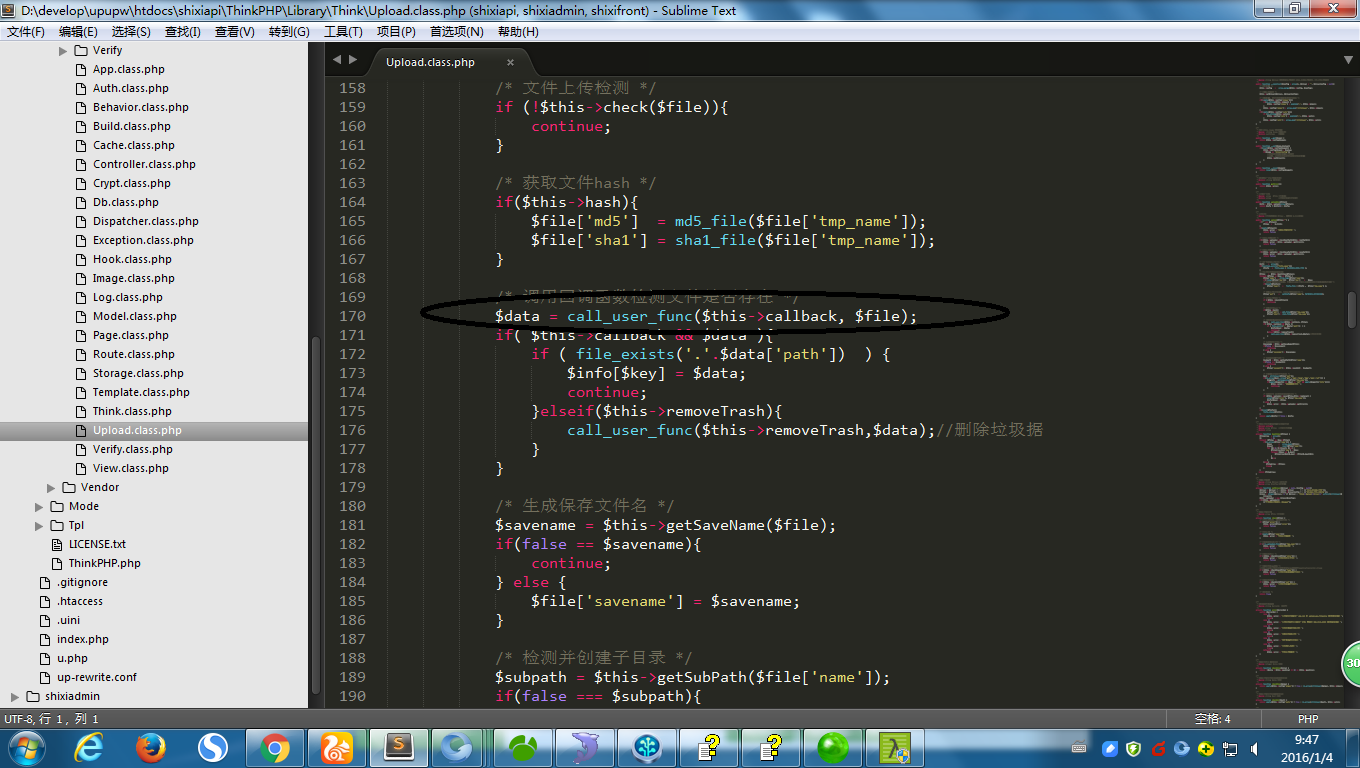This screenshot has width=1360, height=768.
Task: Click the editor vertical scrollbar handle
Action: pyautogui.click(x=1351, y=310)
